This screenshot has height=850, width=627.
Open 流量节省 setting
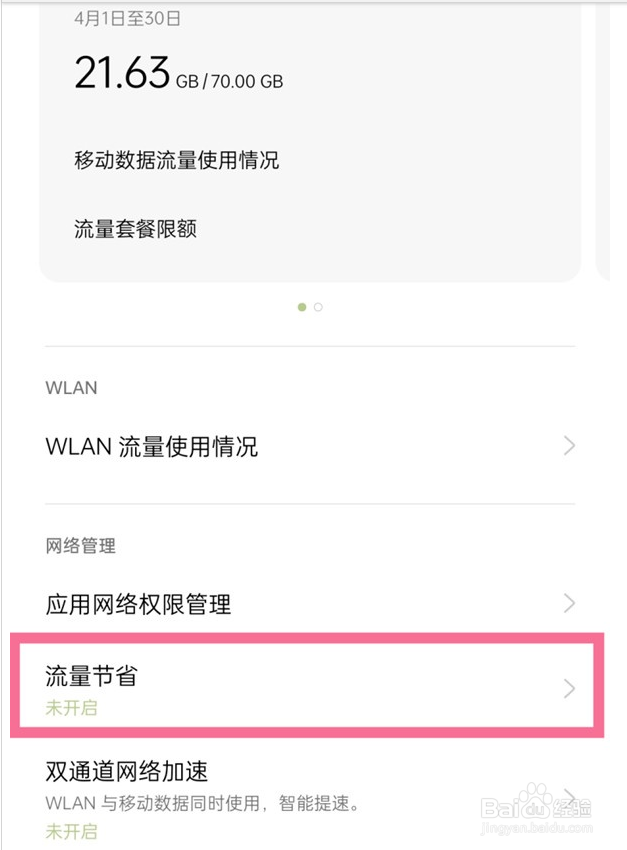[310, 687]
